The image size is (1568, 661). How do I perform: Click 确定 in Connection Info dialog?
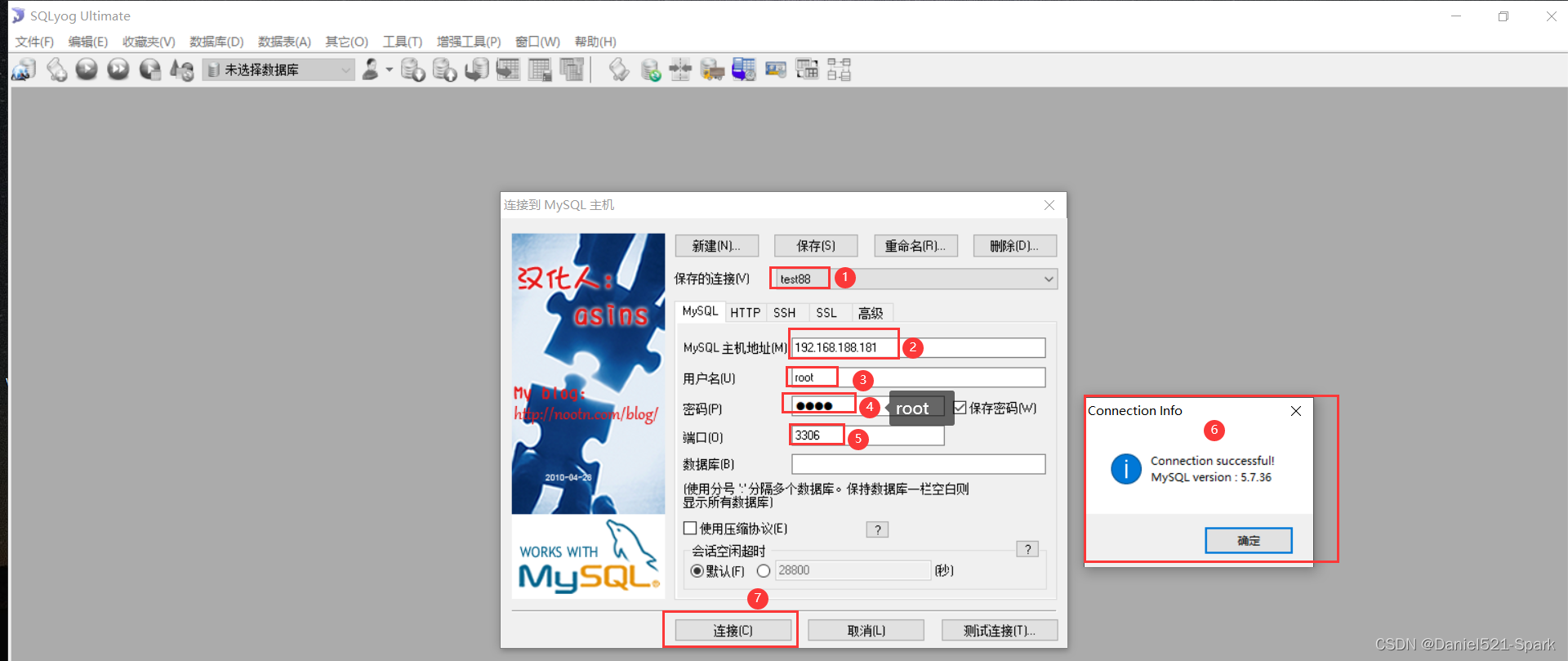[x=1248, y=540]
